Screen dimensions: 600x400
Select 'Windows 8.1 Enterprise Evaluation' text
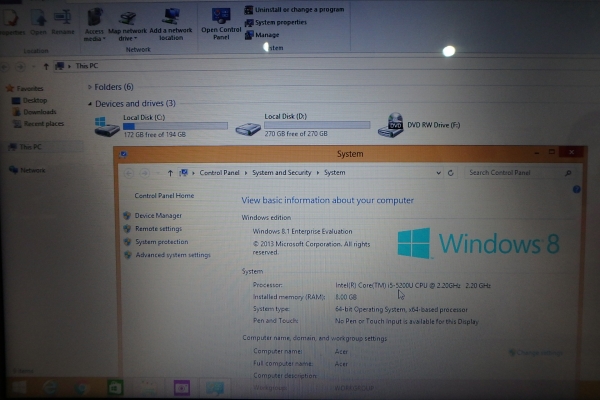coord(302,232)
